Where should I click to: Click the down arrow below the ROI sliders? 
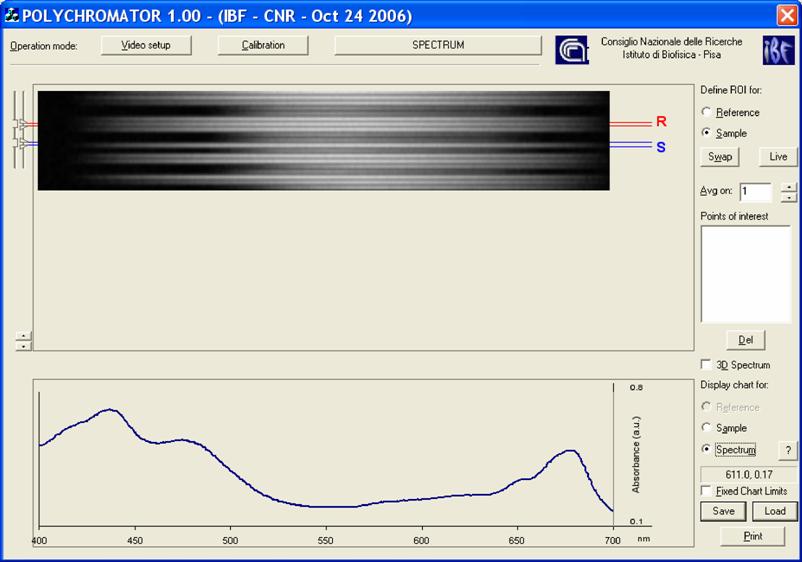[24, 346]
